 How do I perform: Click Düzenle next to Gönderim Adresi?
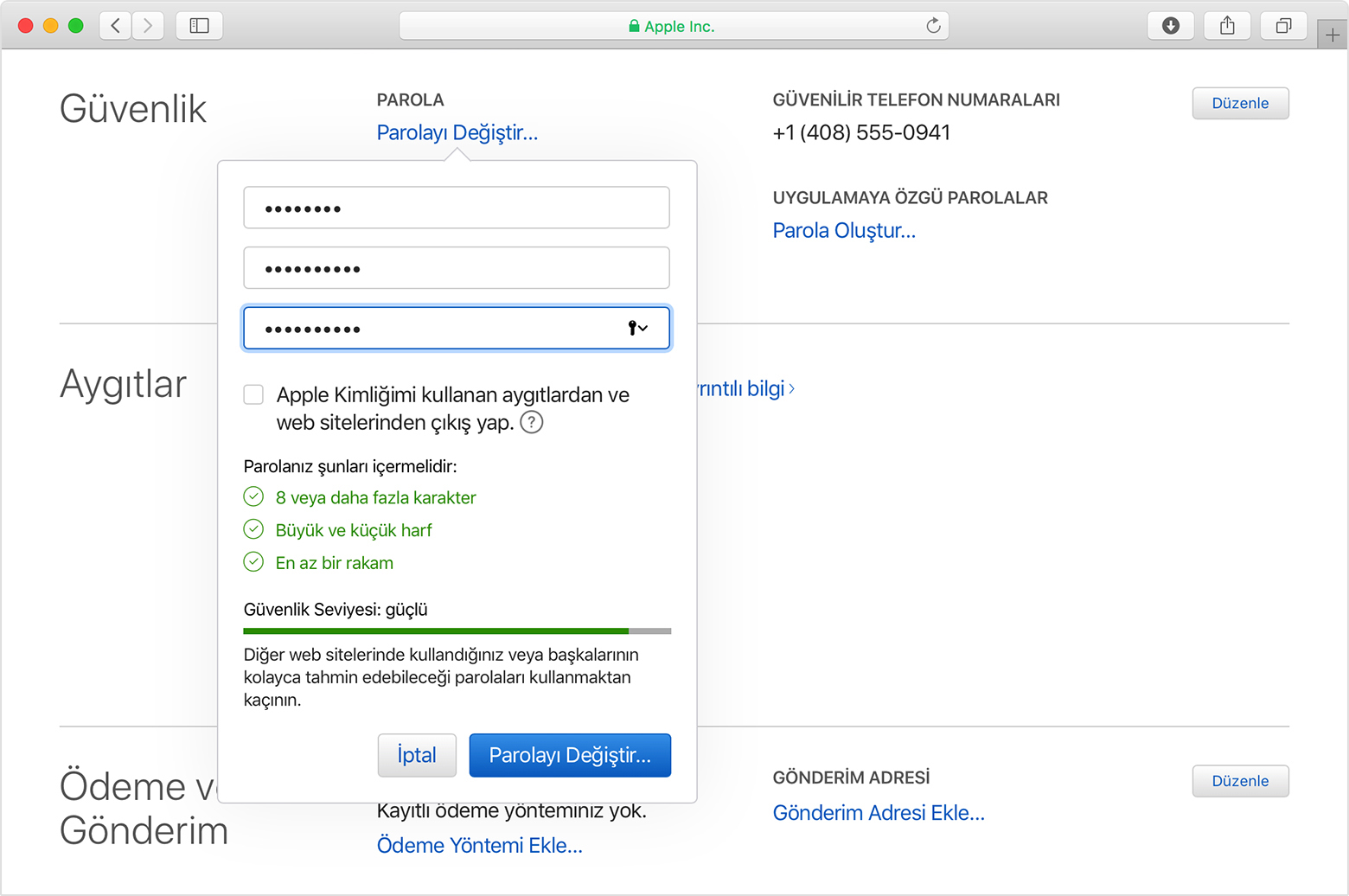click(x=1240, y=781)
